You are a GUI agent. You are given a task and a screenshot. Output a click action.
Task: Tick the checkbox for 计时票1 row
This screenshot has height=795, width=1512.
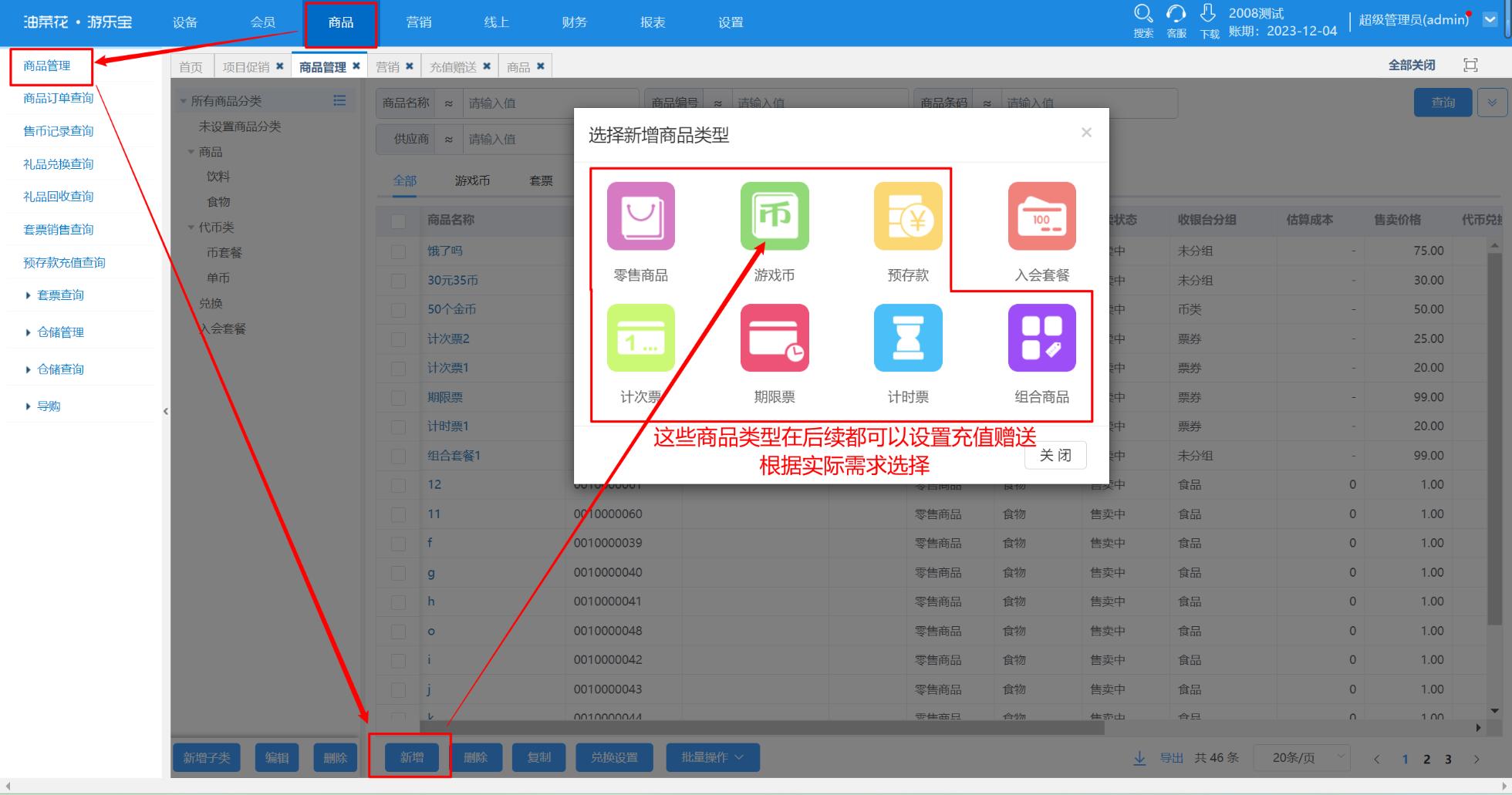tap(399, 426)
